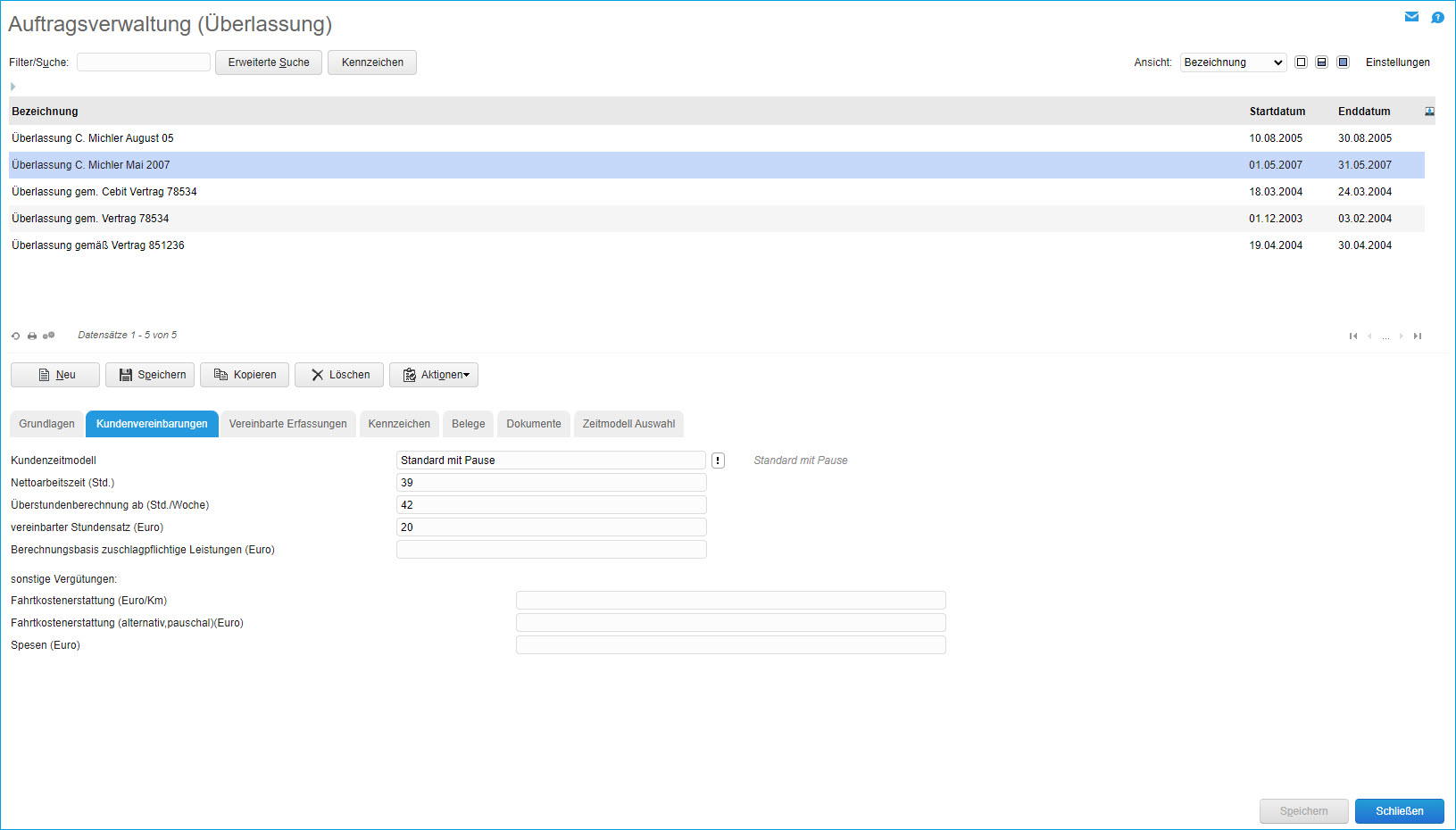Open the Zeitmodell Auswahl tab
Image resolution: width=1456 pixels, height=830 pixels.
coord(628,424)
